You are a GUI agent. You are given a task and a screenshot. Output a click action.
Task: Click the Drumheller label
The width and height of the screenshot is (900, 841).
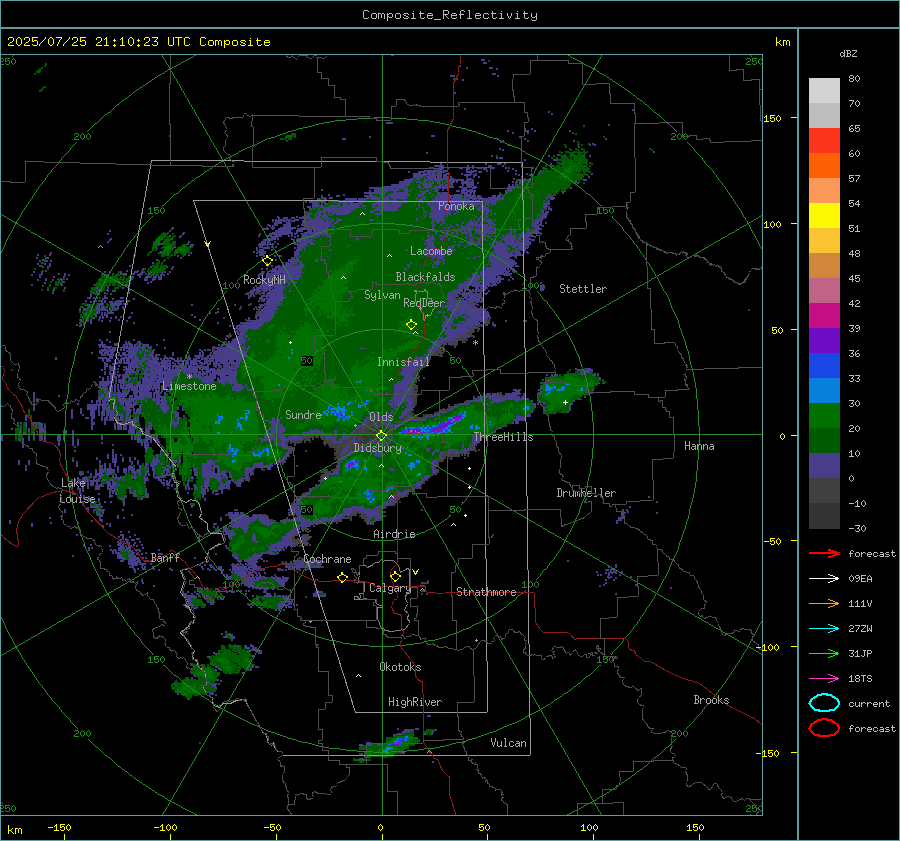coord(586,493)
